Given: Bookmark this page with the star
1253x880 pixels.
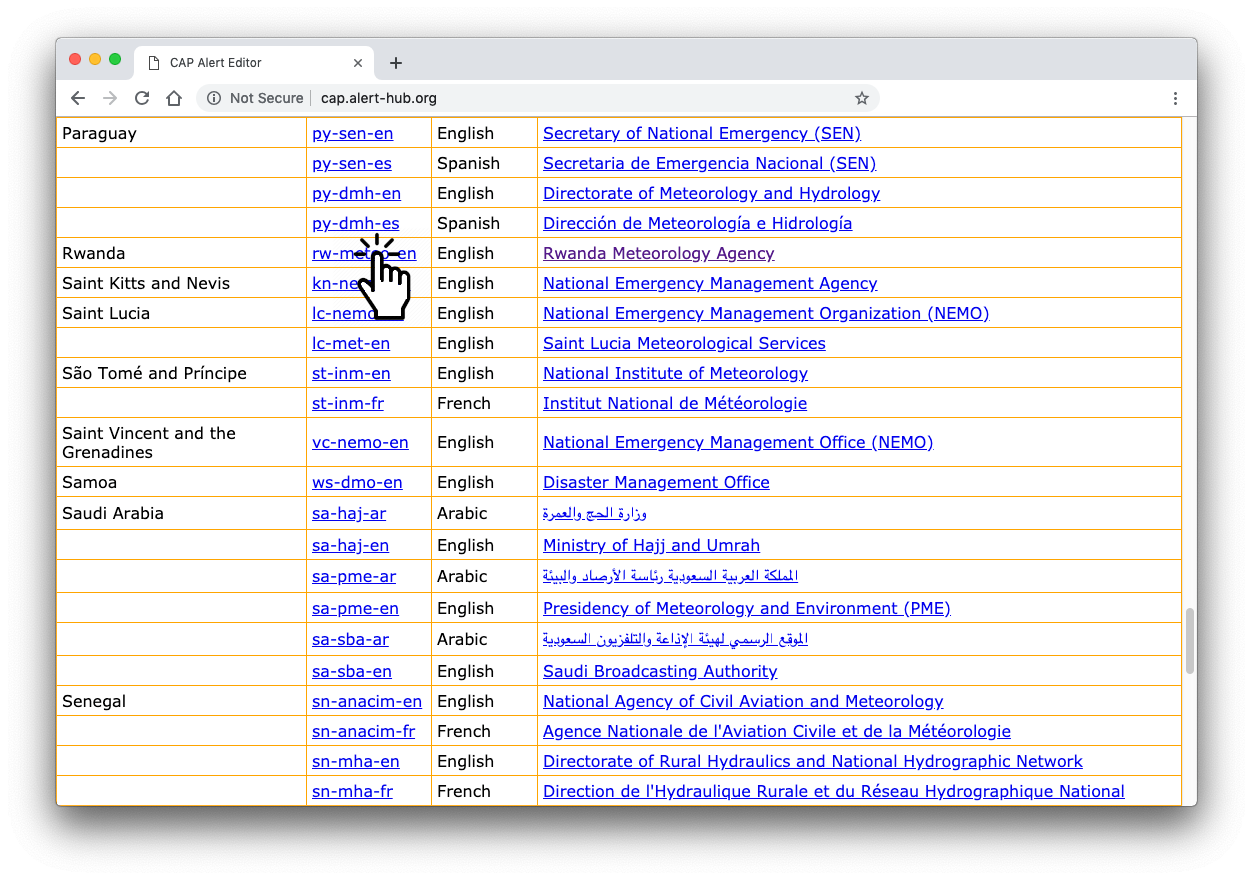Looking at the screenshot, I should coord(861,98).
